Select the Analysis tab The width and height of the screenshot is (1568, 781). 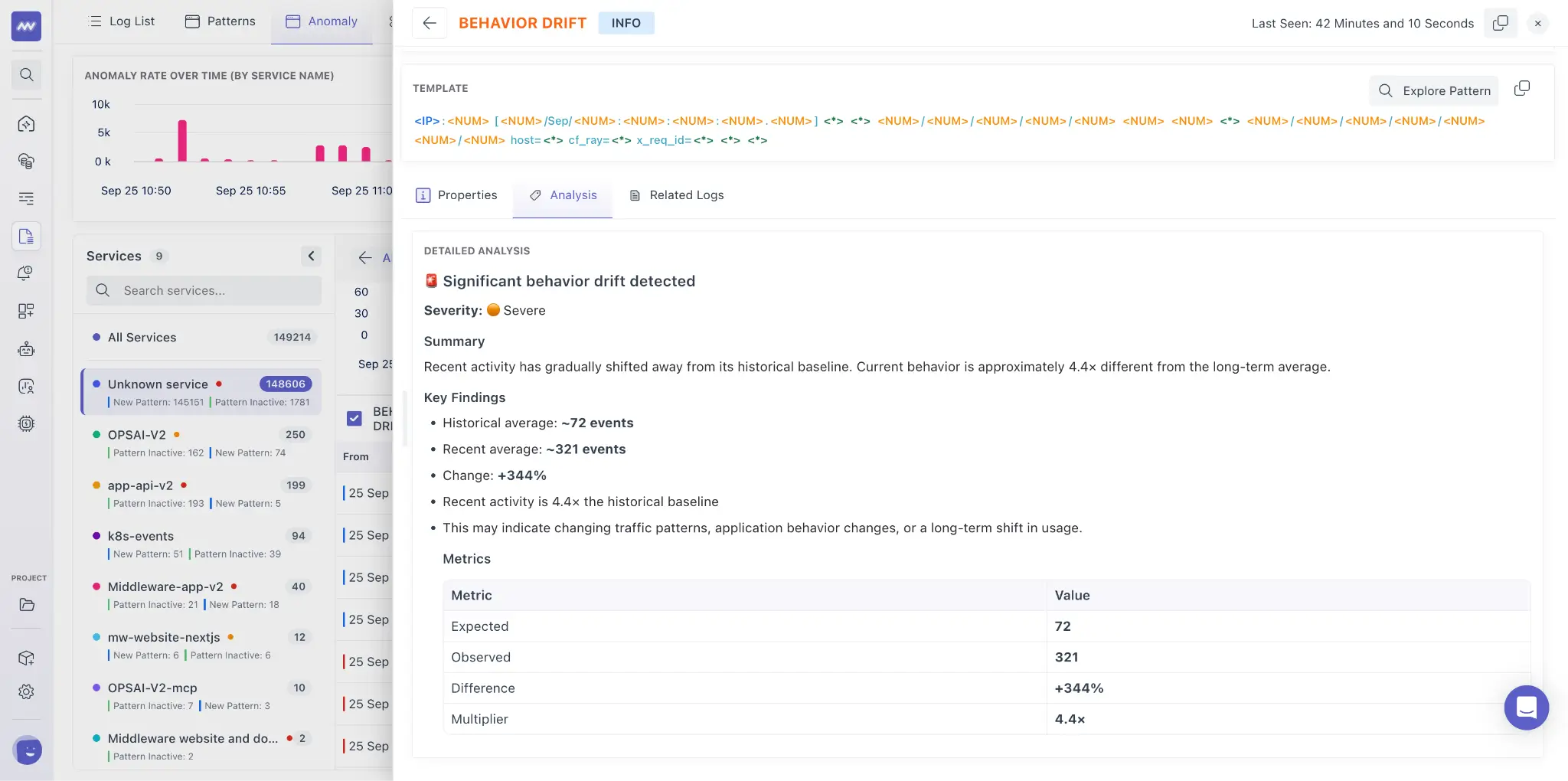(x=563, y=195)
